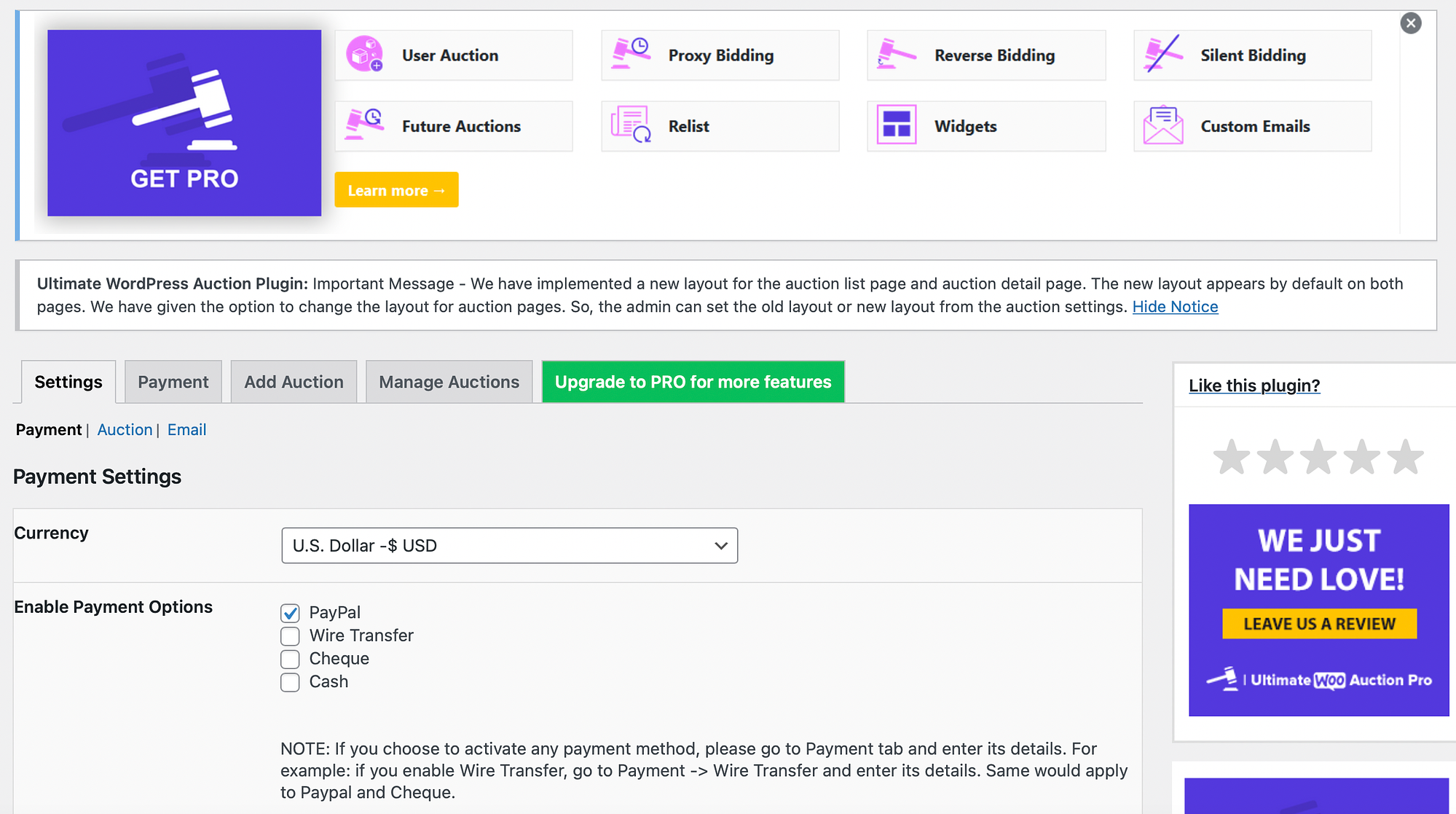This screenshot has height=814, width=1456.
Task: Disable the PayPal payment option
Action: [291, 613]
